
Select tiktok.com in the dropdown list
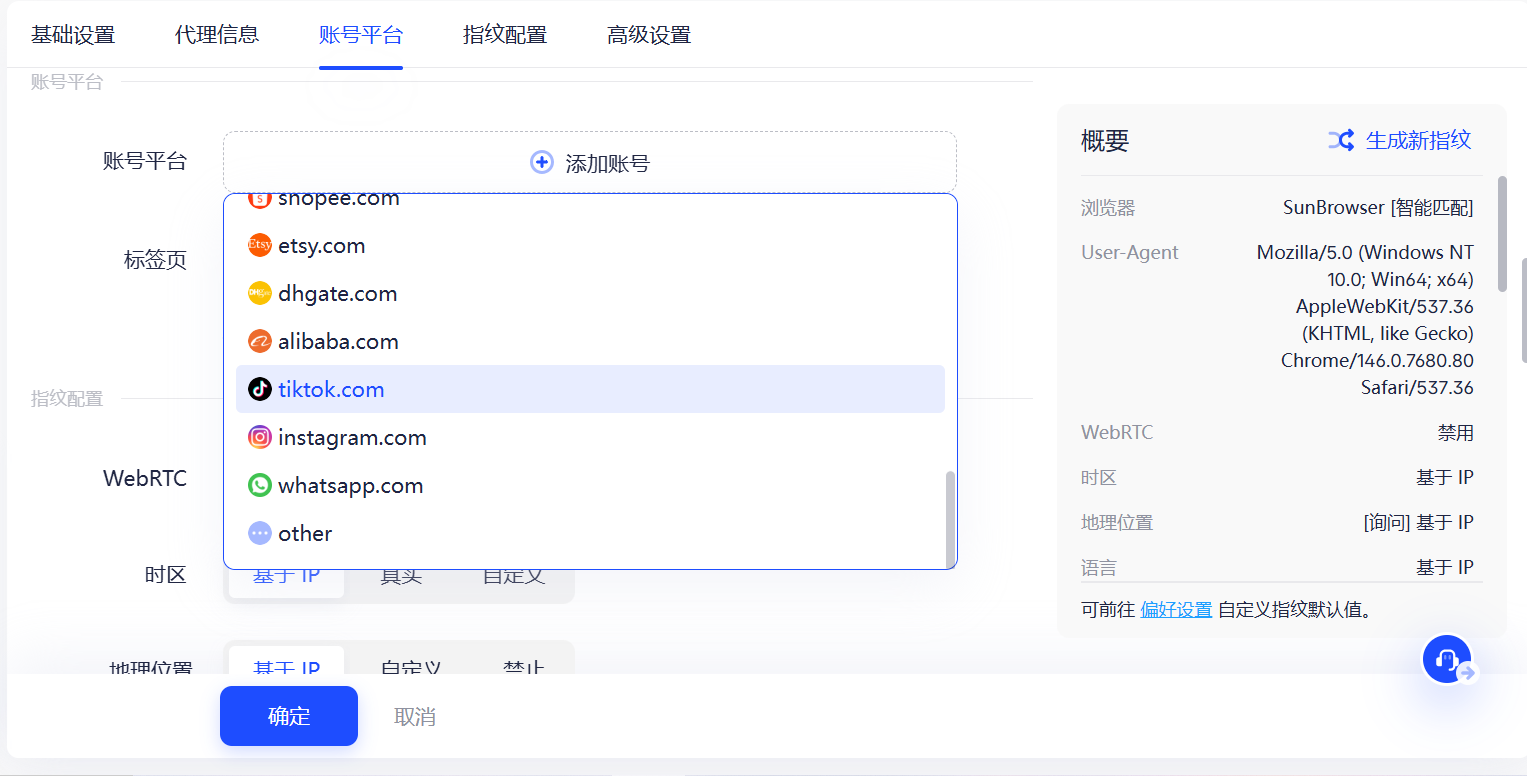[x=590, y=389]
